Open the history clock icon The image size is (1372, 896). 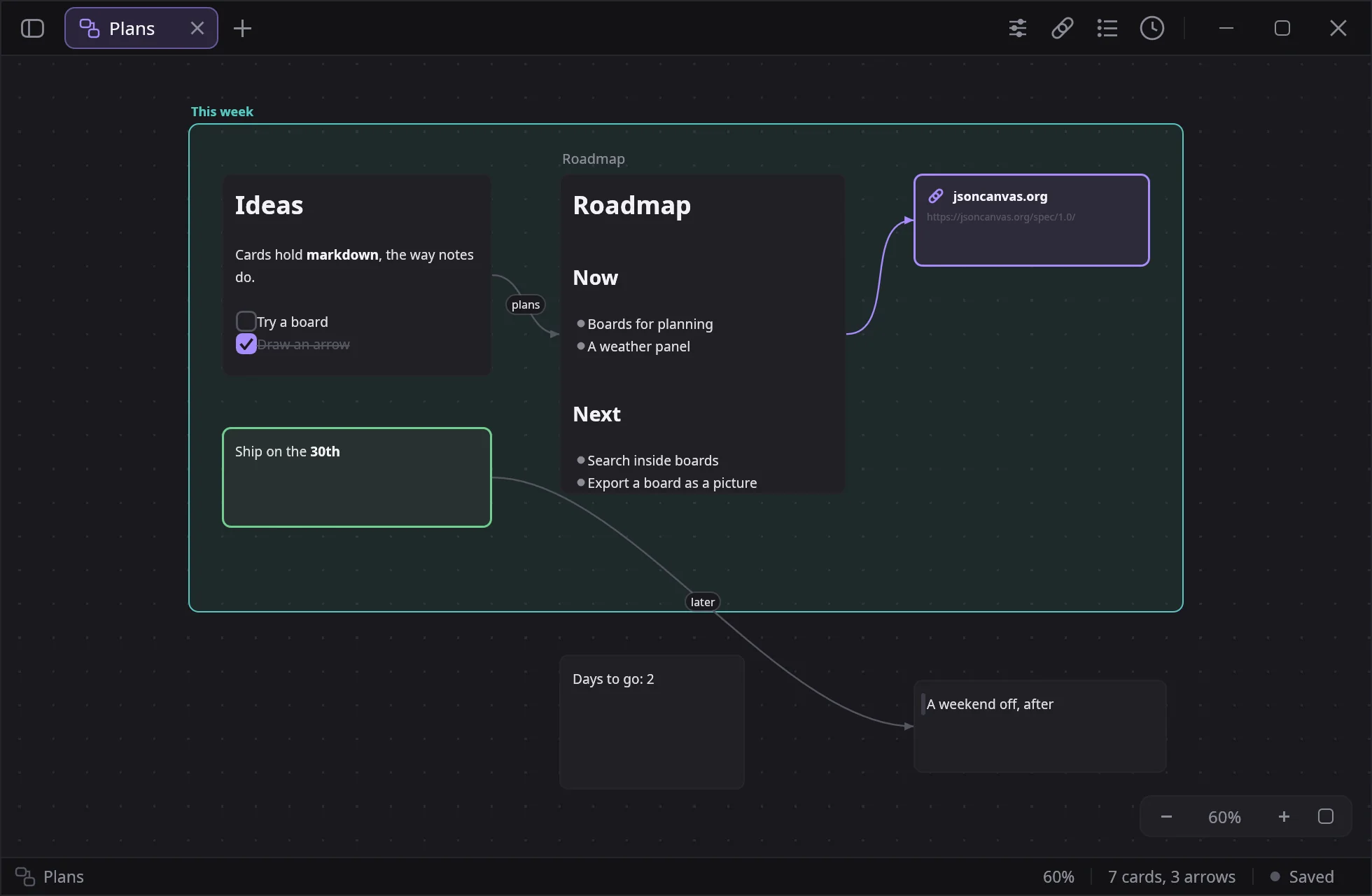point(1152,28)
